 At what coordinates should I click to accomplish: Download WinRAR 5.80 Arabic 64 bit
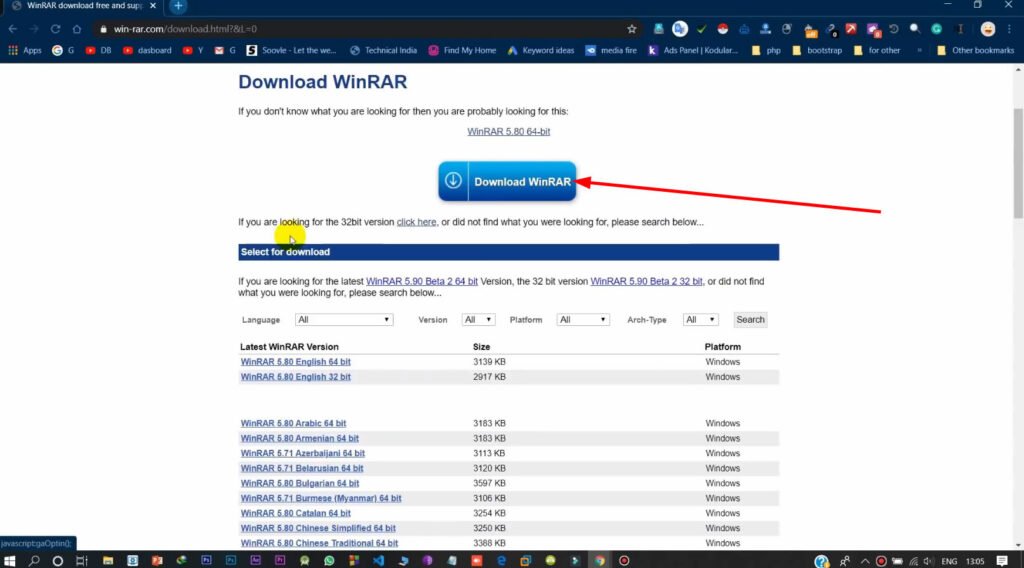click(x=293, y=423)
